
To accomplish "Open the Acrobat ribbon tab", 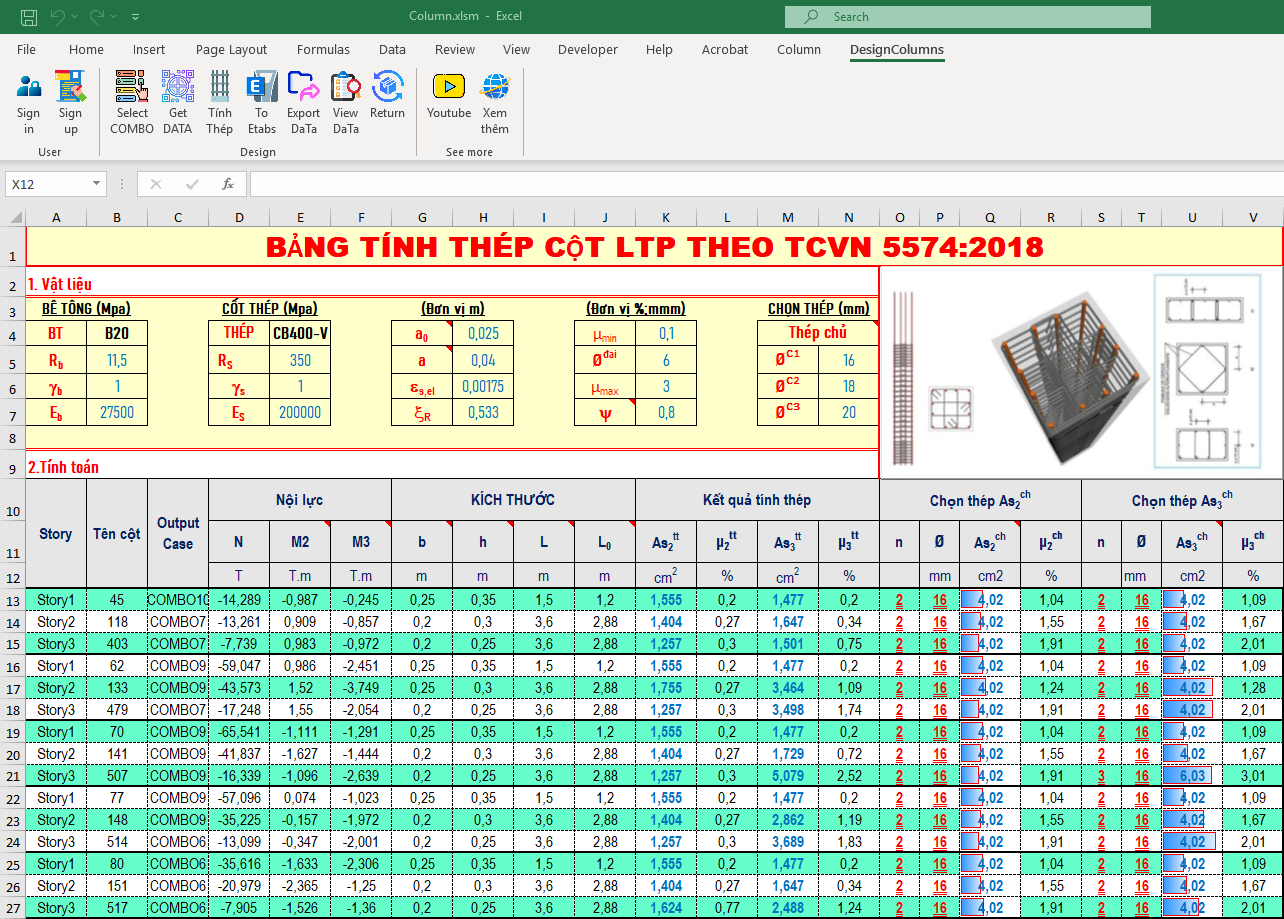I will coord(724,49).
